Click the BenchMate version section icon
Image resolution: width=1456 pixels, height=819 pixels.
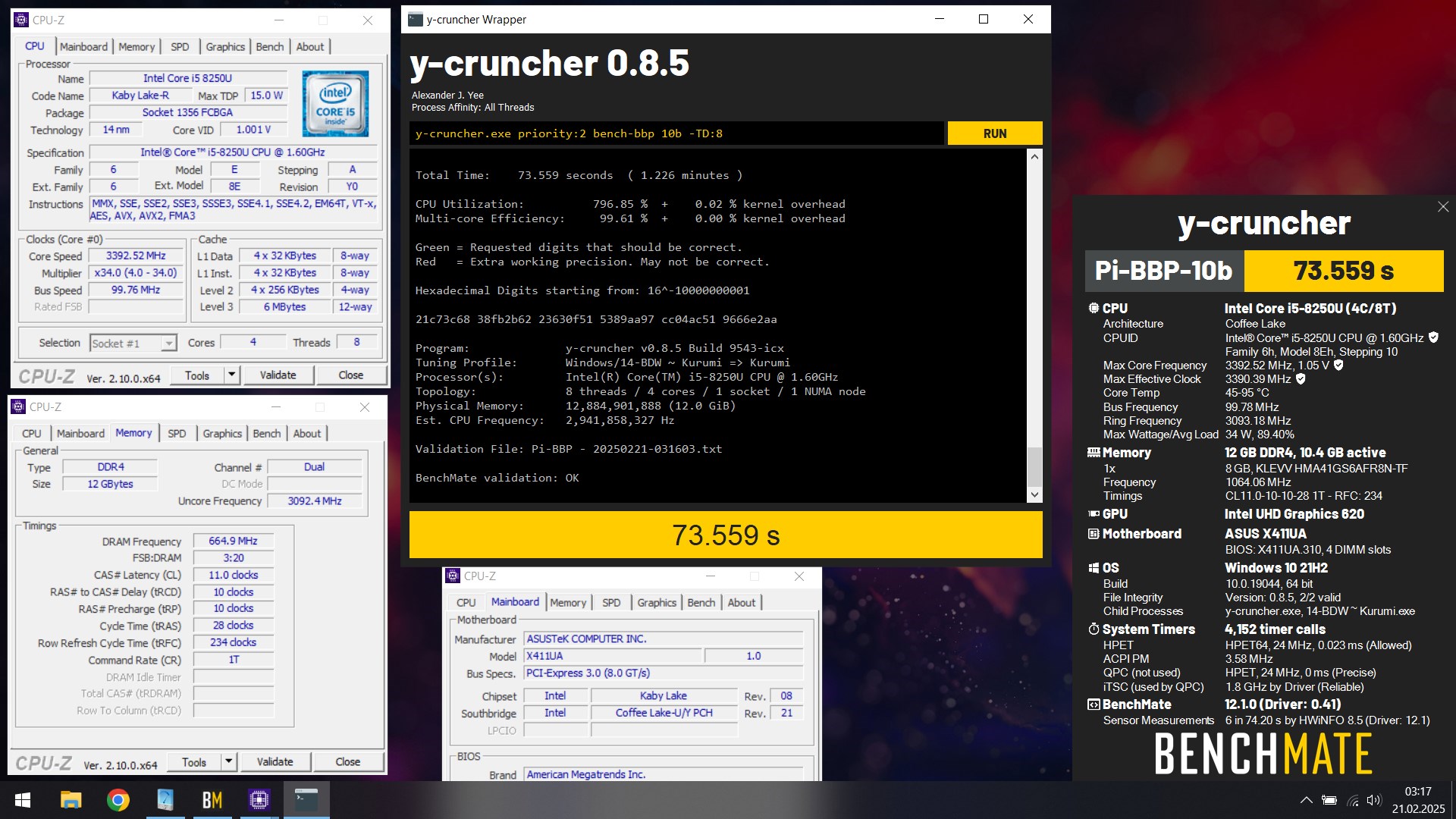coord(1094,704)
